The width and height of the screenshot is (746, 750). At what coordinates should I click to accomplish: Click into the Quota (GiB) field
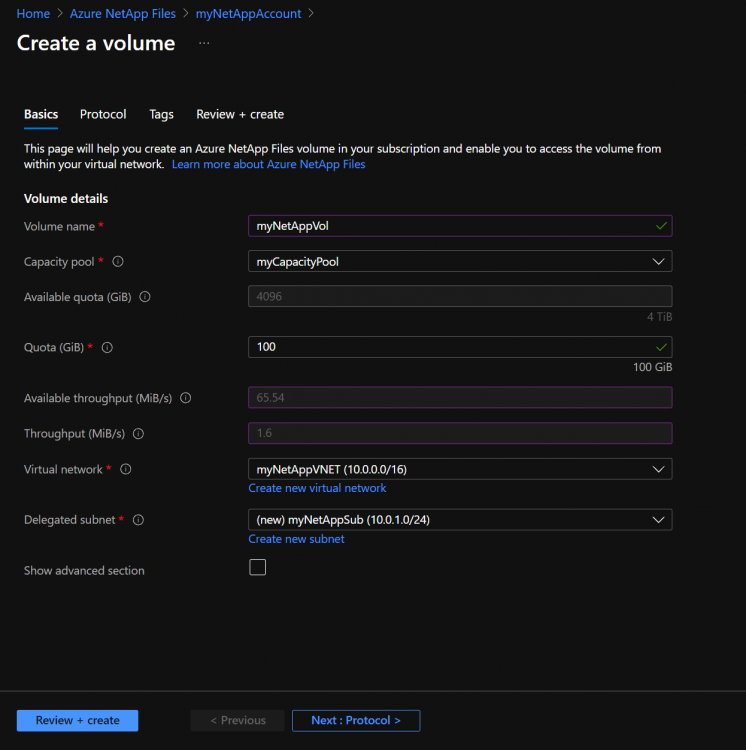pos(460,347)
